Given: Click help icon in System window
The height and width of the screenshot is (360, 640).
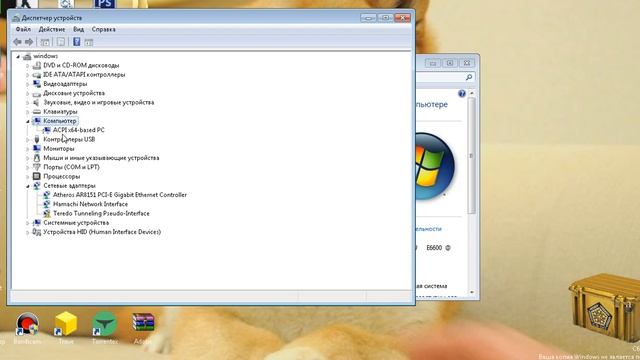Looking at the screenshot, I should tap(462, 93).
